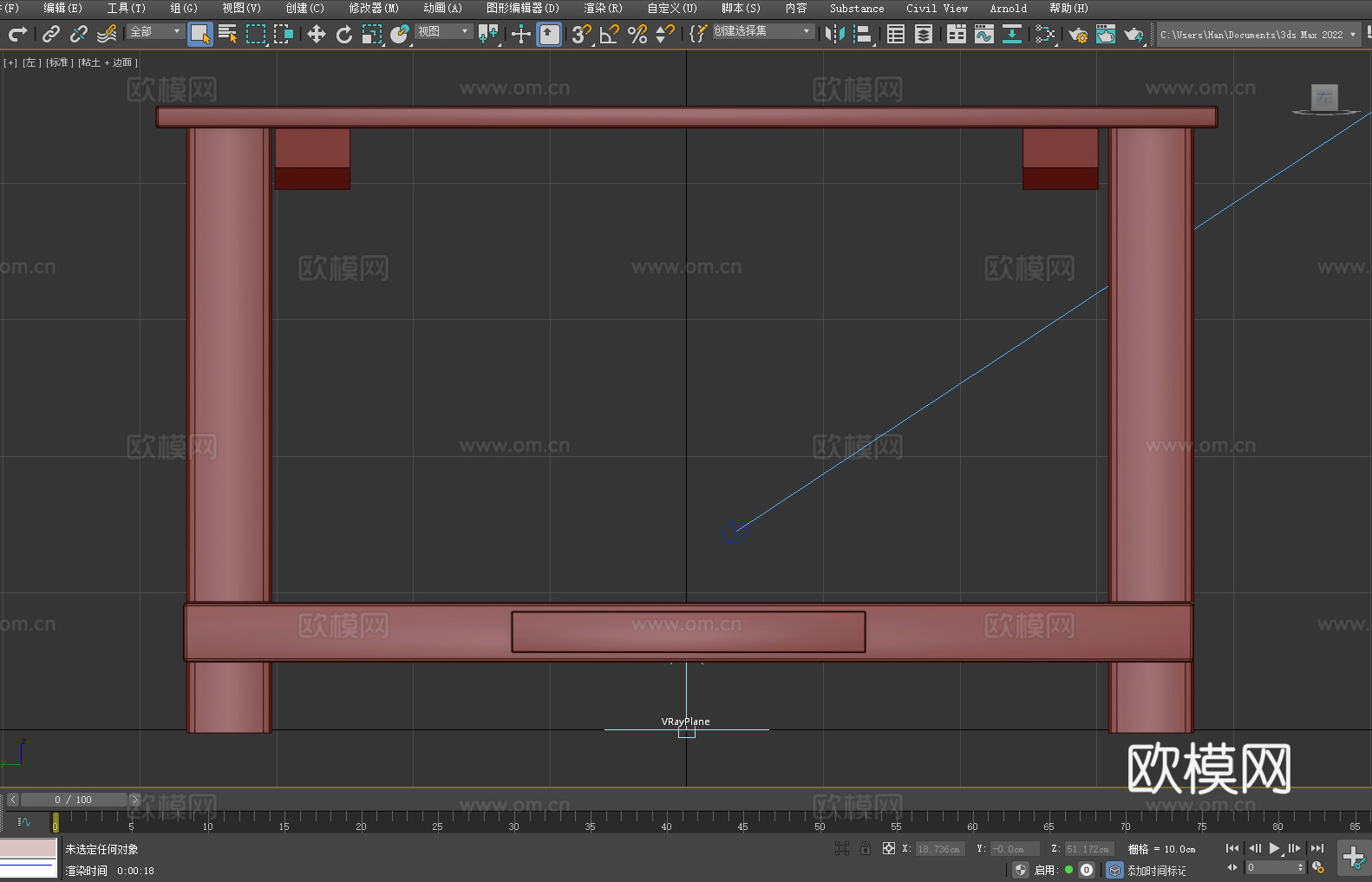Select the Select and Move tool
The image size is (1372, 882).
317,34
